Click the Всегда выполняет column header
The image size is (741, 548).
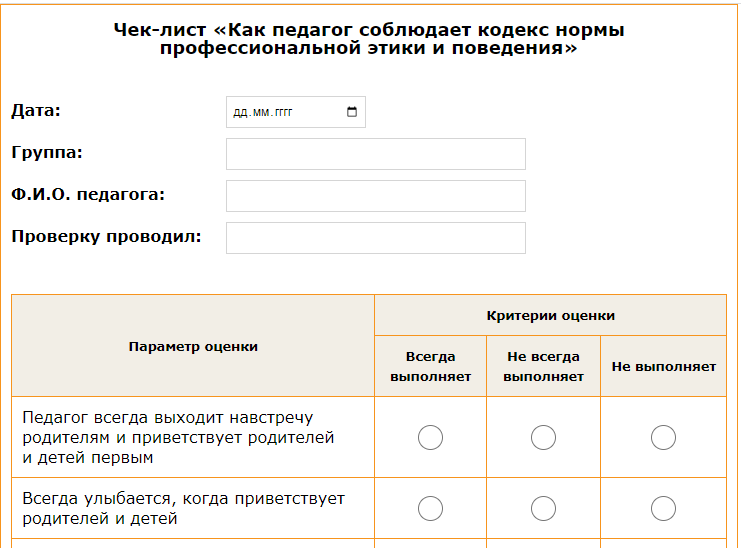(430, 366)
